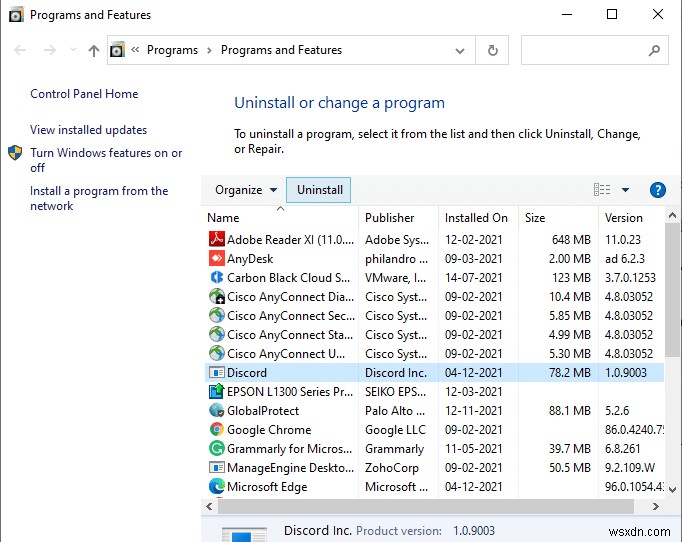Click the search magnifier icon
The width and height of the screenshot is (682, 542).
click(x=654, y=50)
